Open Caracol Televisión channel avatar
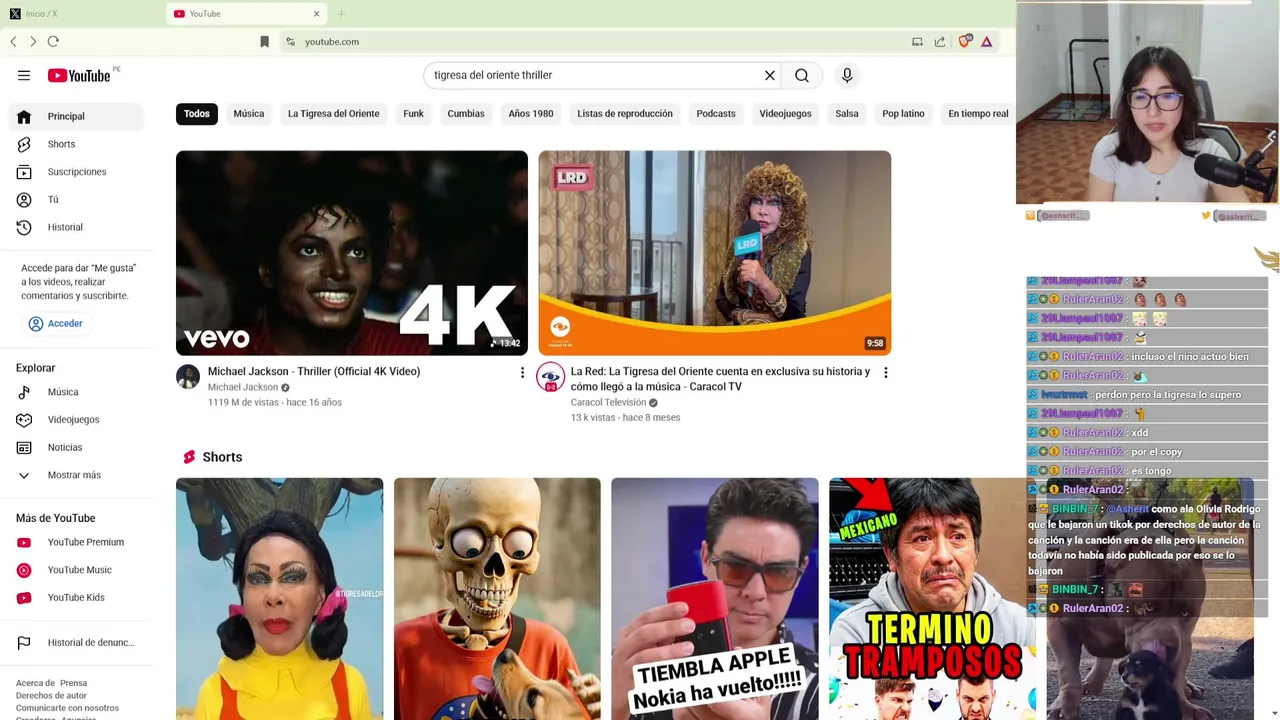1280x720 pixels. (551, 377)
